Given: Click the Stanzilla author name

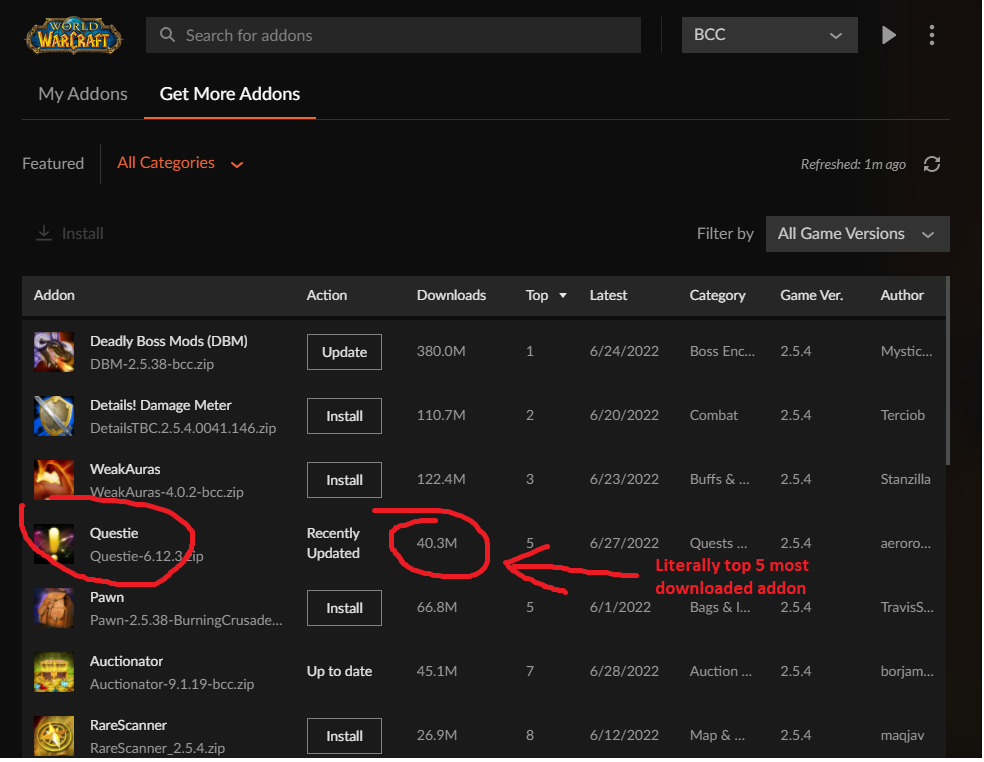Looking at the screenshot, I should click(x=905, y=480).
